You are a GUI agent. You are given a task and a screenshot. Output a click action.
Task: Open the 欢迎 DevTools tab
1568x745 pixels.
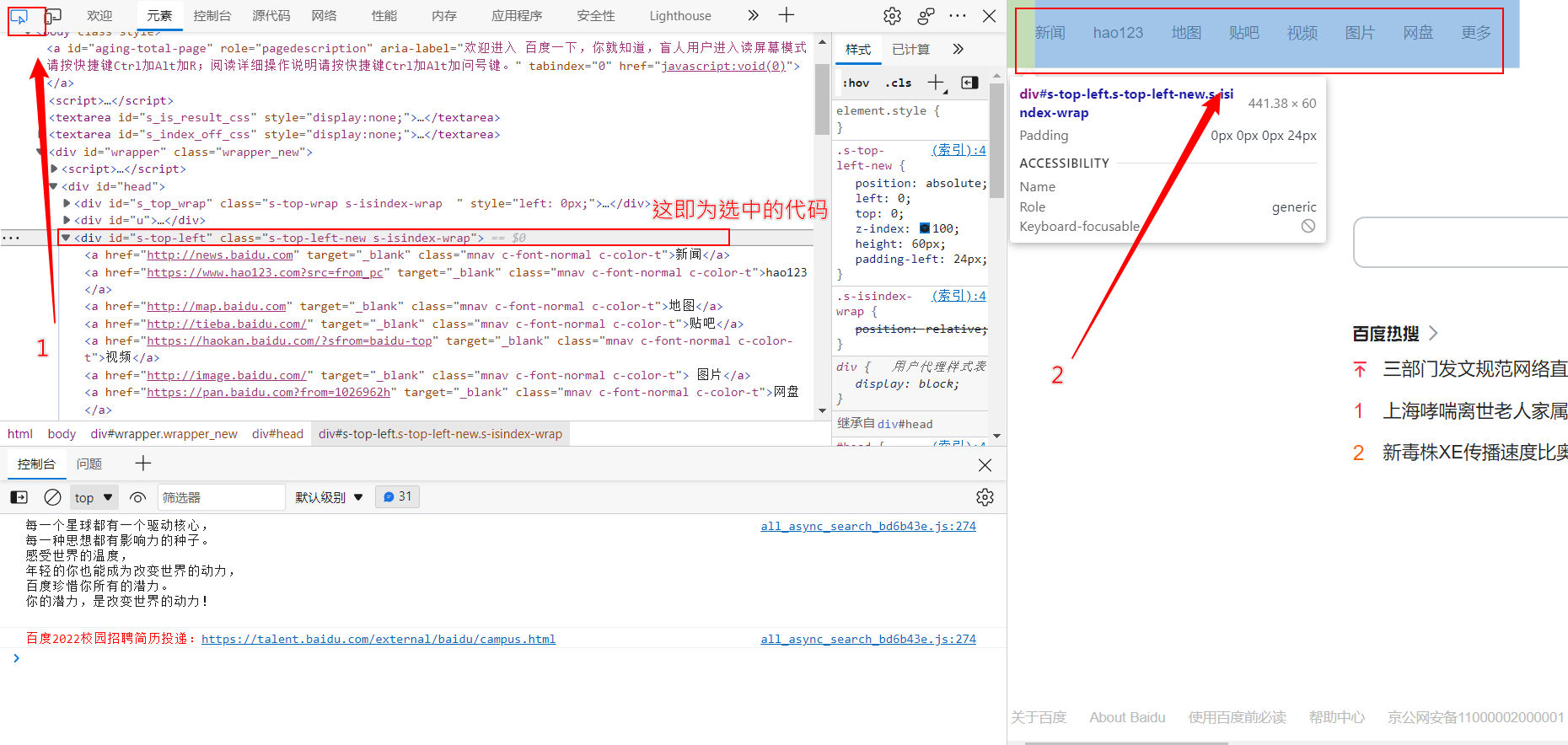(99, 16)
